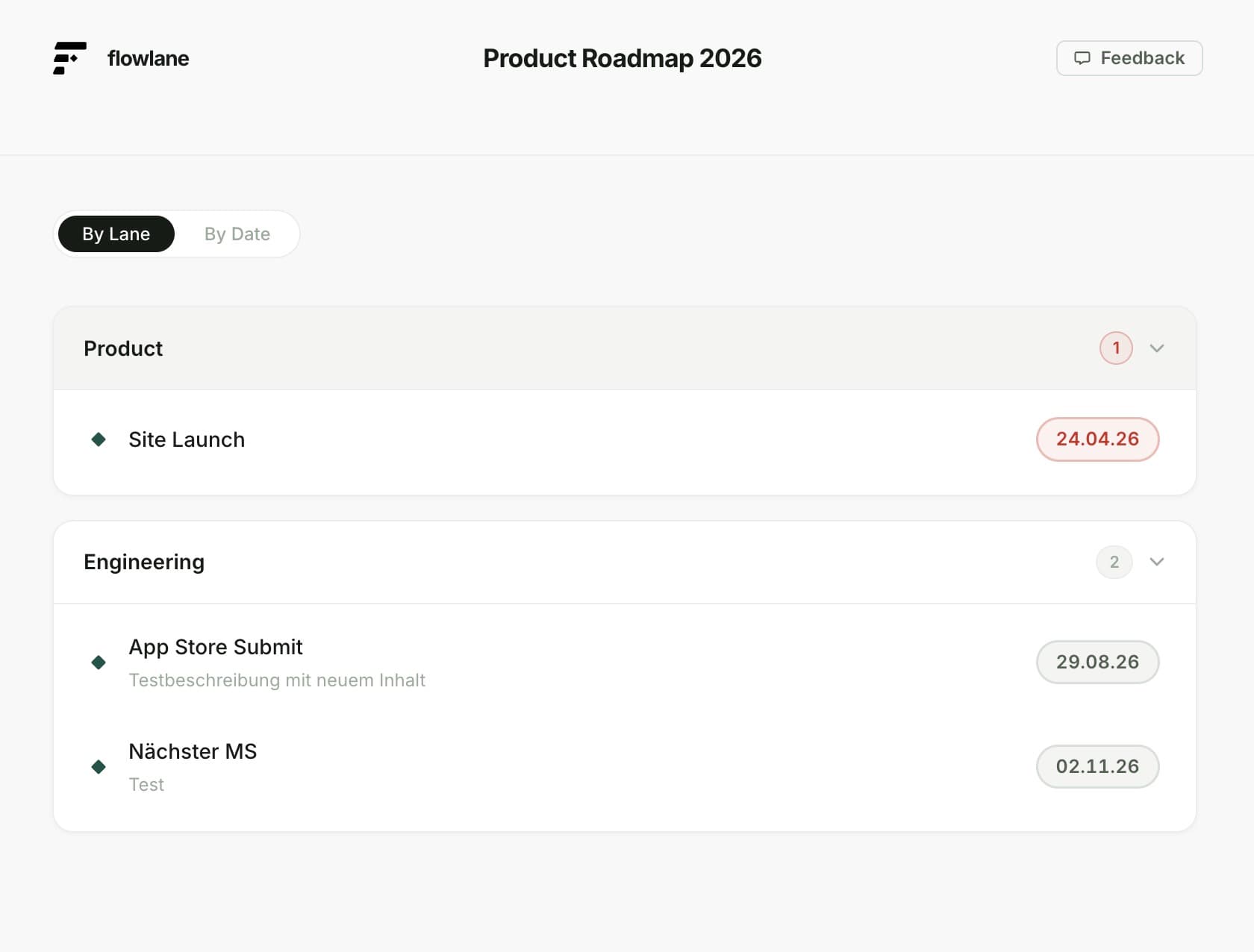Image resolution: width=1254 pixels, height=952 pixels.
Task: Click the 29.08.26 date pill
Action: pyautogui.click(x=1097, y=662)
